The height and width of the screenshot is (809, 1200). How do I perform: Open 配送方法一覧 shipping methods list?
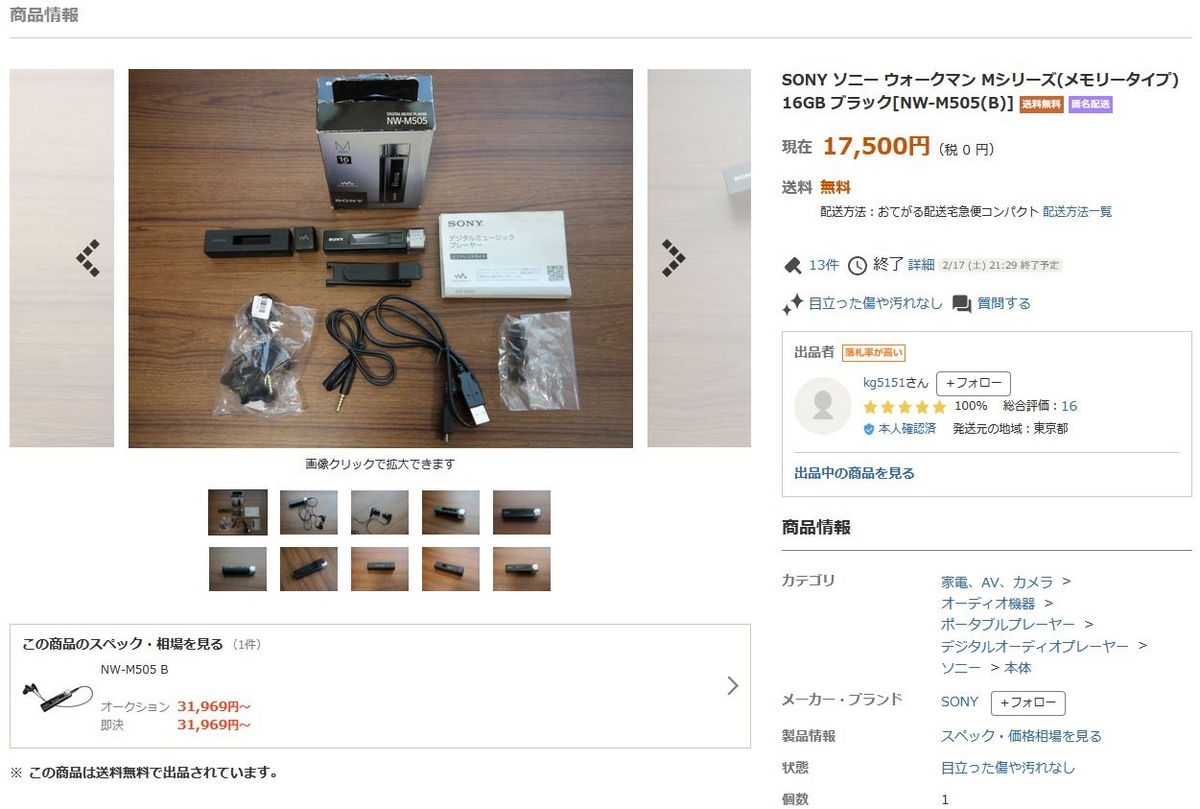coord(1077,212)
